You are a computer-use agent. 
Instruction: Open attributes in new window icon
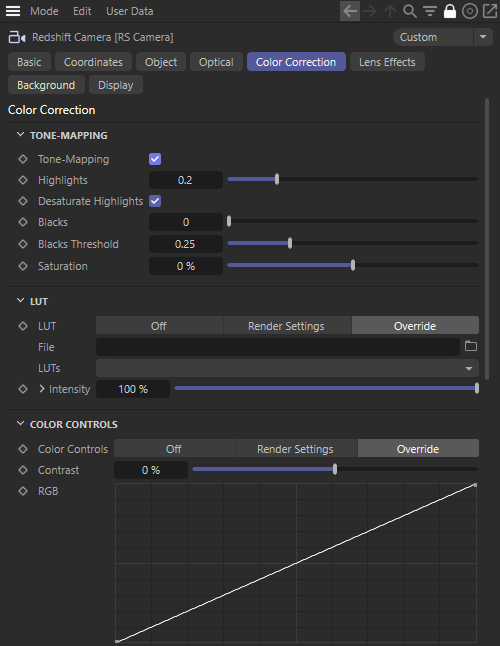490,11
